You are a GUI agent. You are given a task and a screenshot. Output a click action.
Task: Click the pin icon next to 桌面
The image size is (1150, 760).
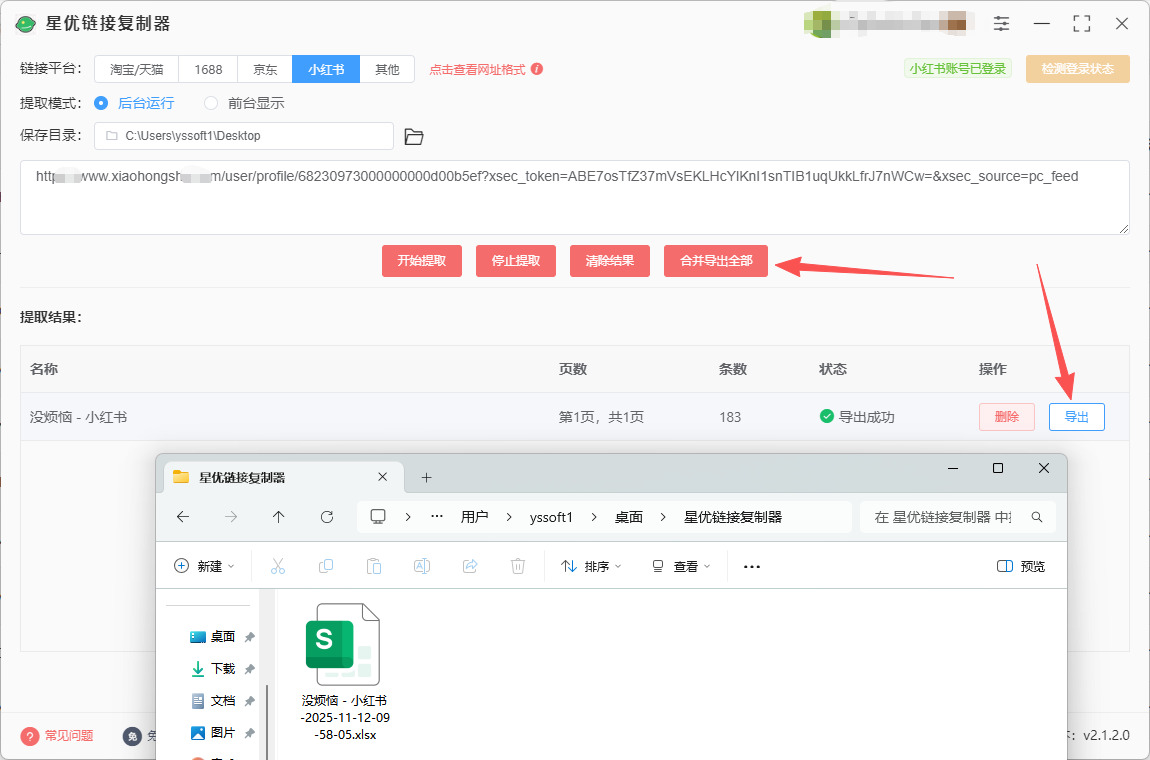249,637
